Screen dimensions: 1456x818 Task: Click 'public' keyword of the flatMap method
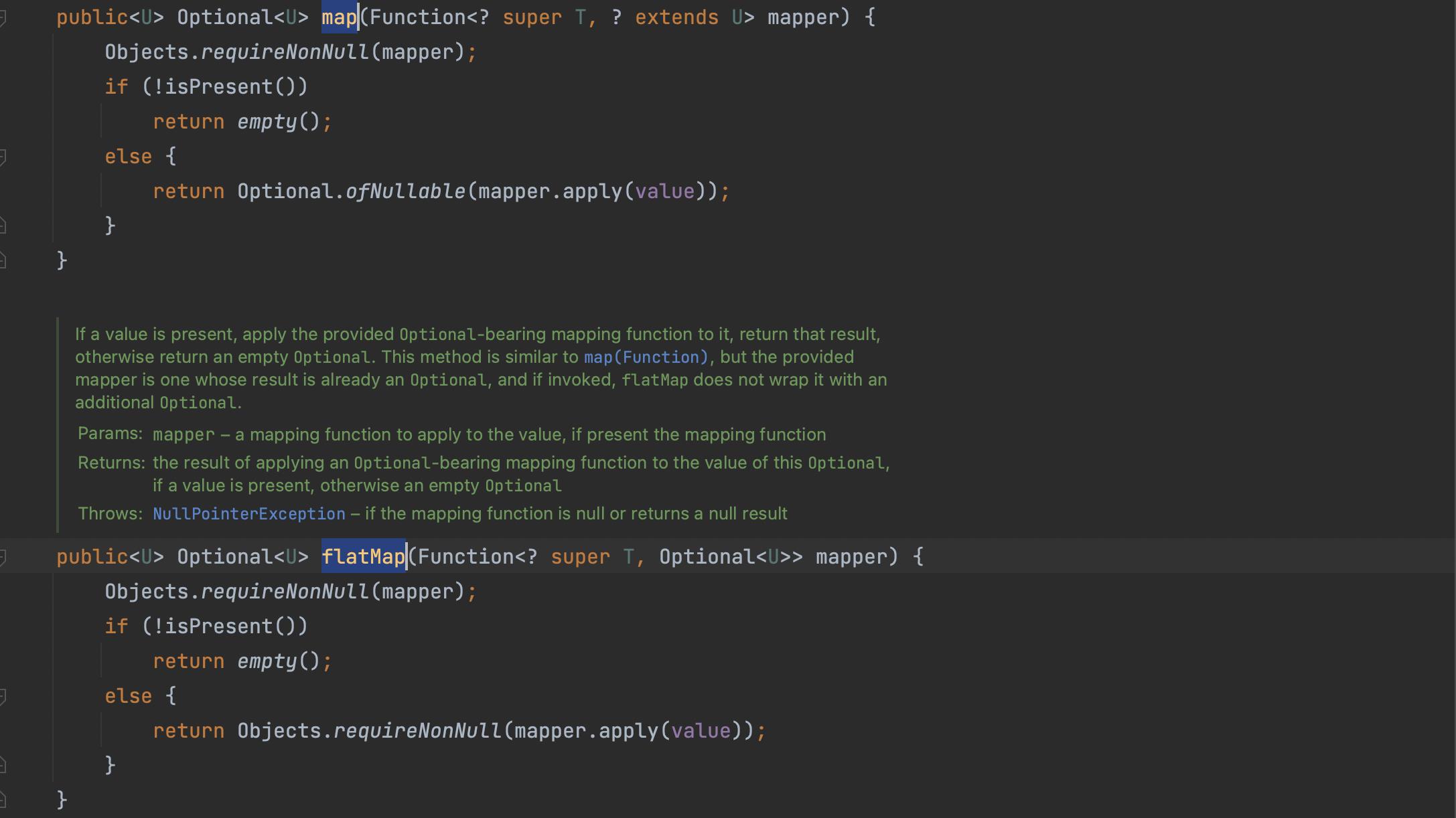[x=92, y=557]
